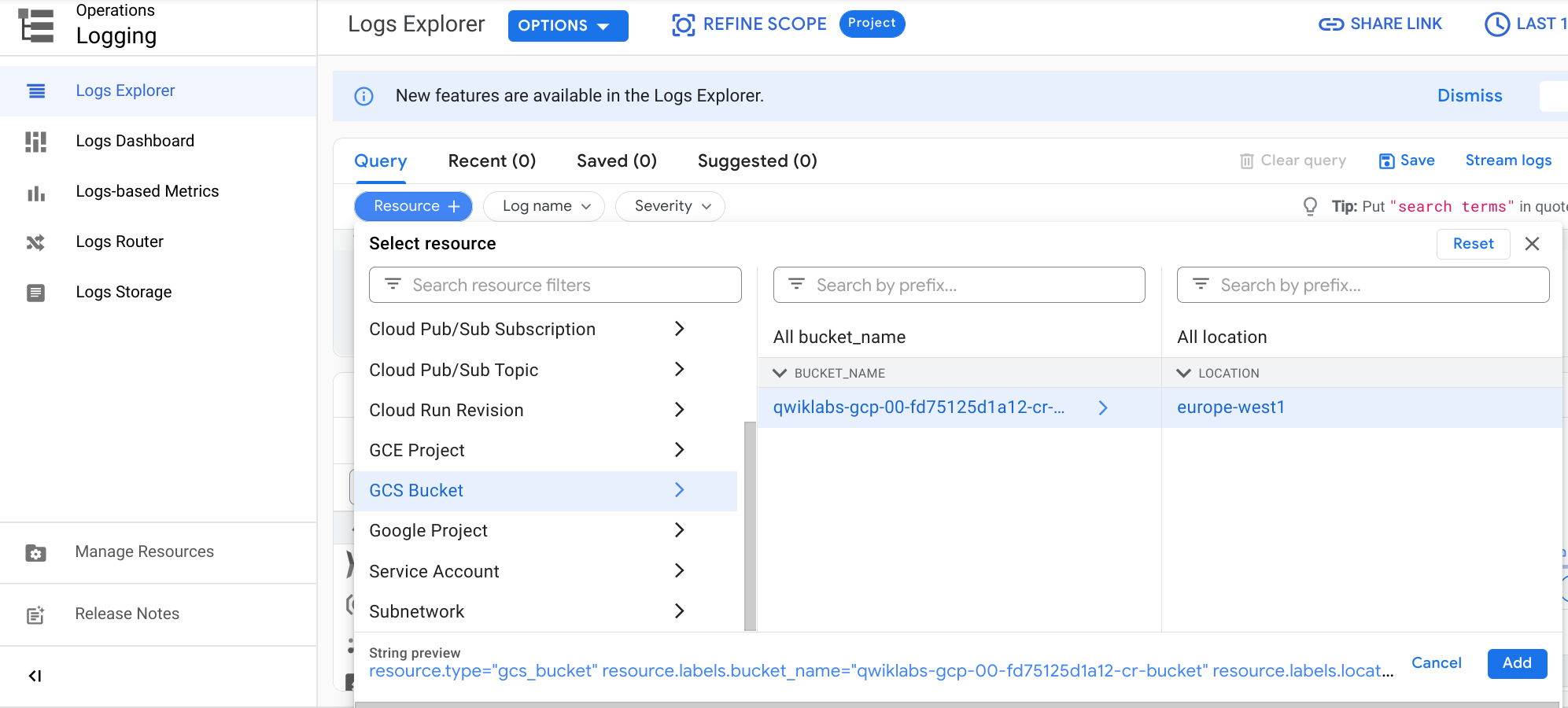Open Logs Storage from sidebar
Image resolution: width=1568 pixels, height=708 pixels.
click(124, 292)
